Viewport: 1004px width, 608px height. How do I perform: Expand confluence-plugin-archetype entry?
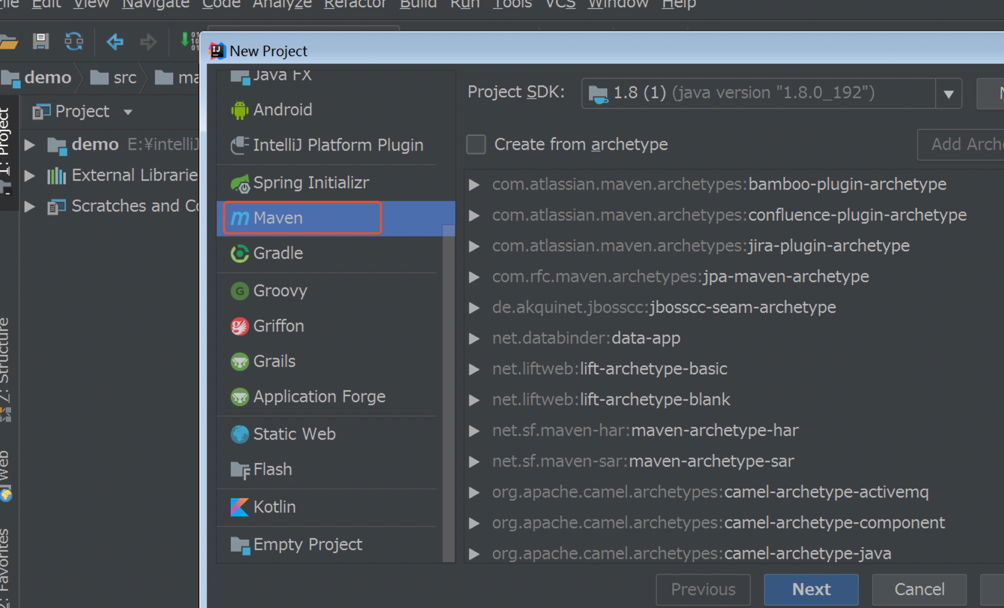pos(474,215)
